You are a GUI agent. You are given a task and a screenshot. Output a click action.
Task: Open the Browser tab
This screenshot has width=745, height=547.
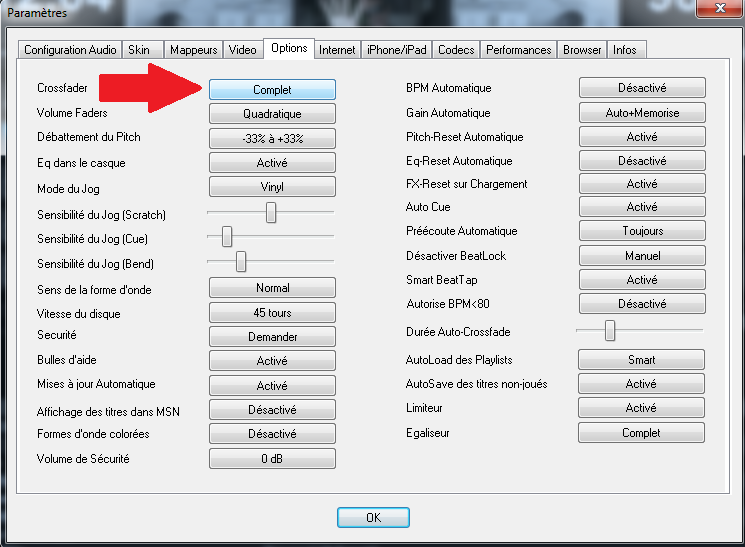point(582,50)
